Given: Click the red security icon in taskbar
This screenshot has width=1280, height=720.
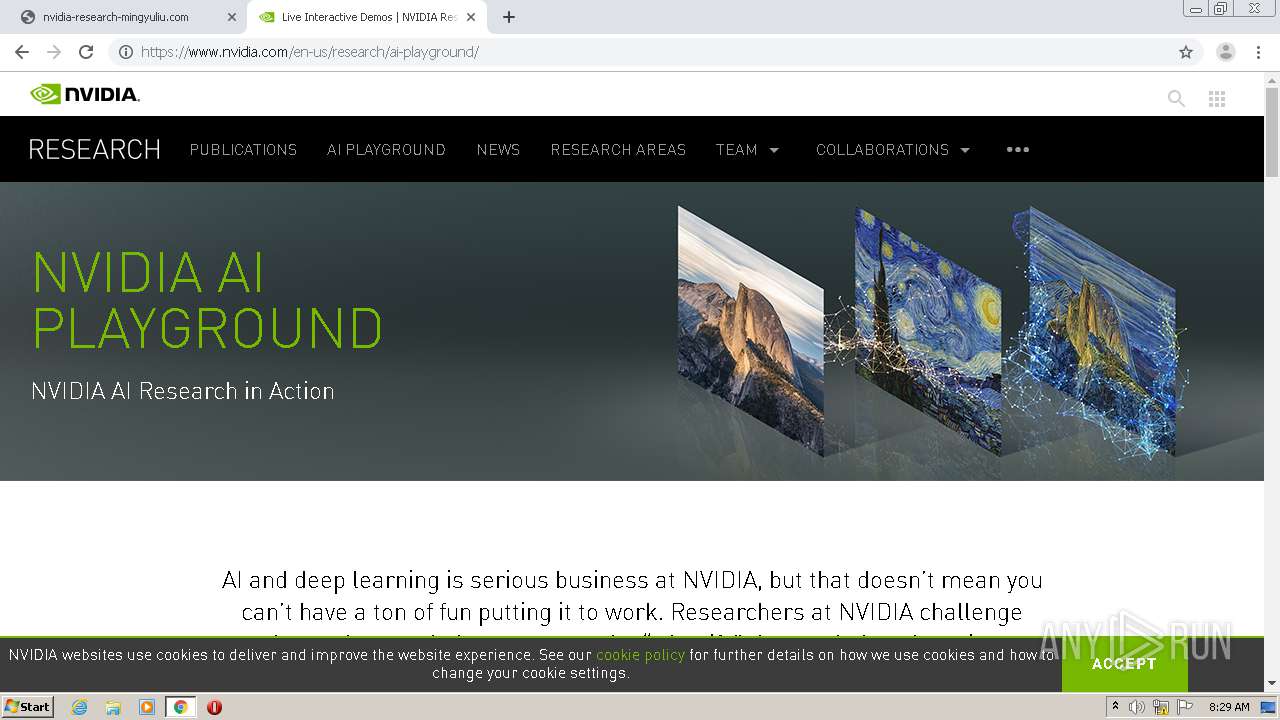Looking at the screenshot, I should tap(214, 707).
